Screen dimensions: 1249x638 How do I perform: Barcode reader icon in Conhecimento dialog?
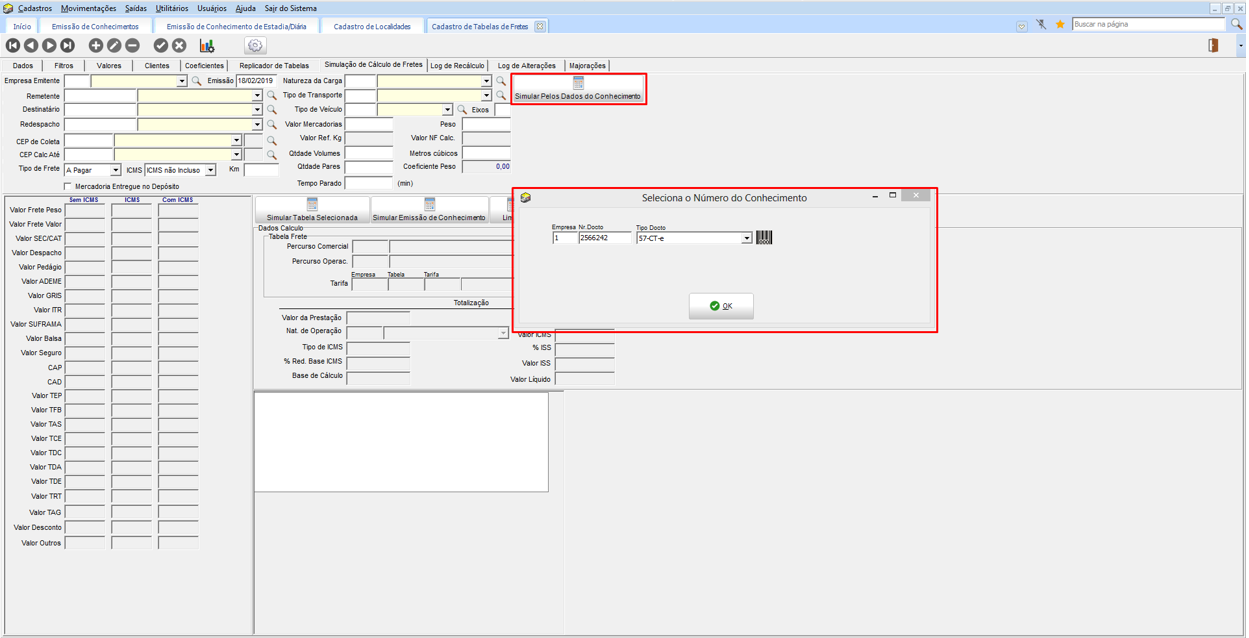coord(764,237)
